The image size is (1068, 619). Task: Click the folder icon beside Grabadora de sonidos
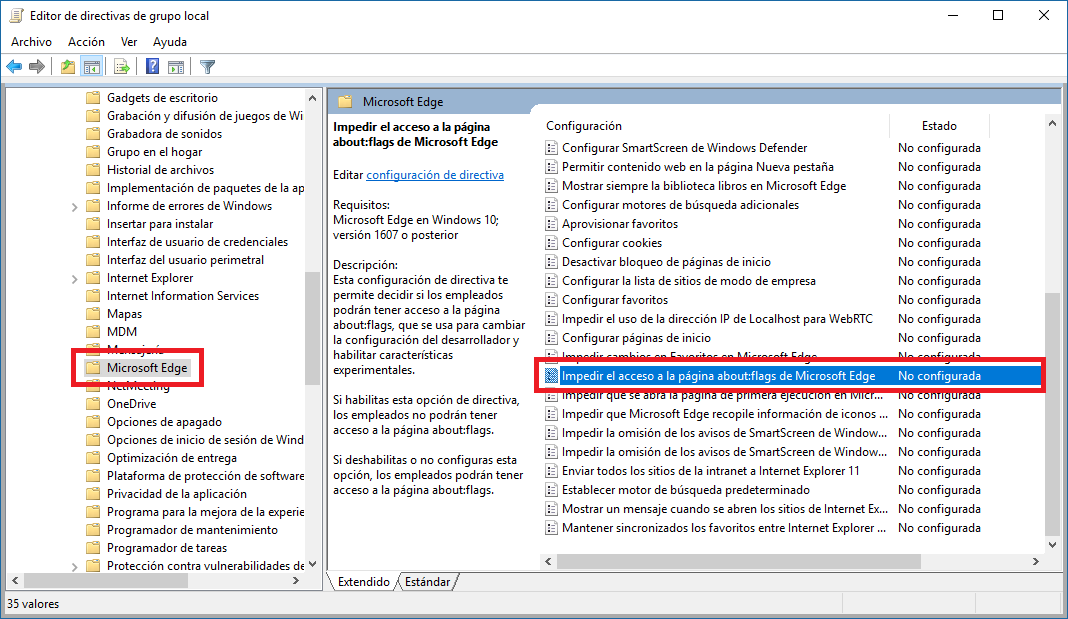(93, 134)
